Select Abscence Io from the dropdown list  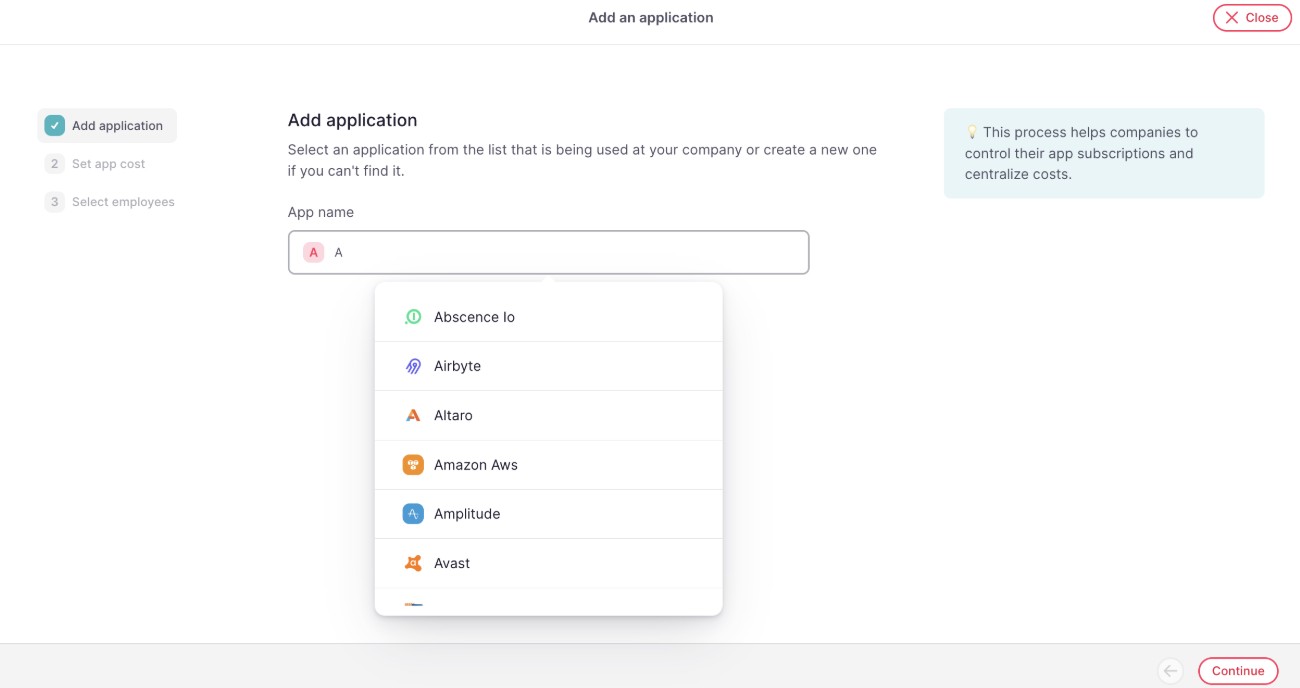pos(474,317)
